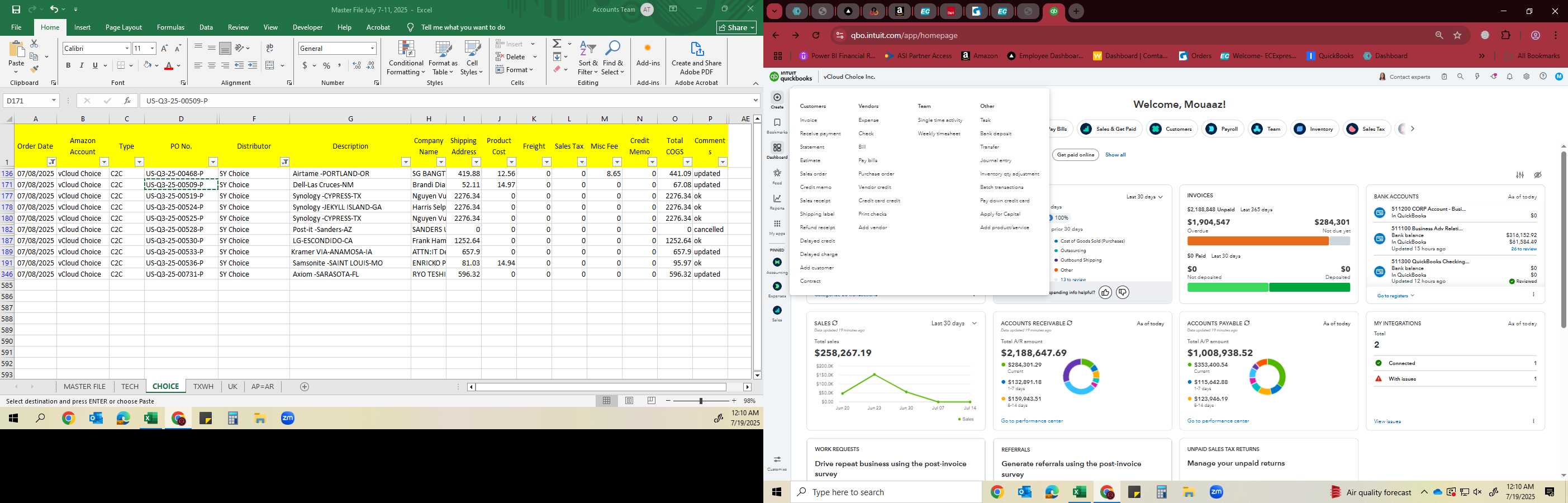Click the New Sheet plus icon in Excel
This screenshot has height=503, width=1568.
click(x=305, y=387)
